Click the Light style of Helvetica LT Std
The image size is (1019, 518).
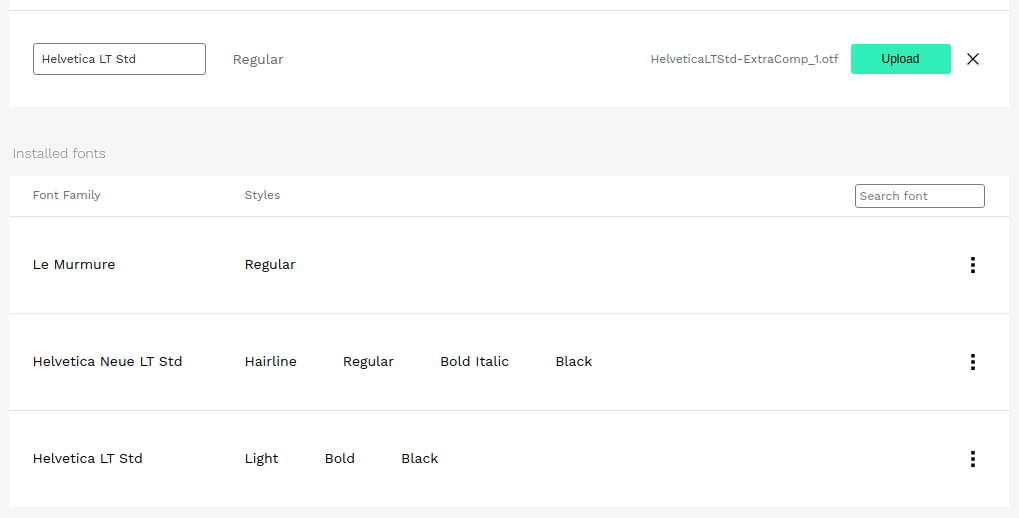(261, 459)
